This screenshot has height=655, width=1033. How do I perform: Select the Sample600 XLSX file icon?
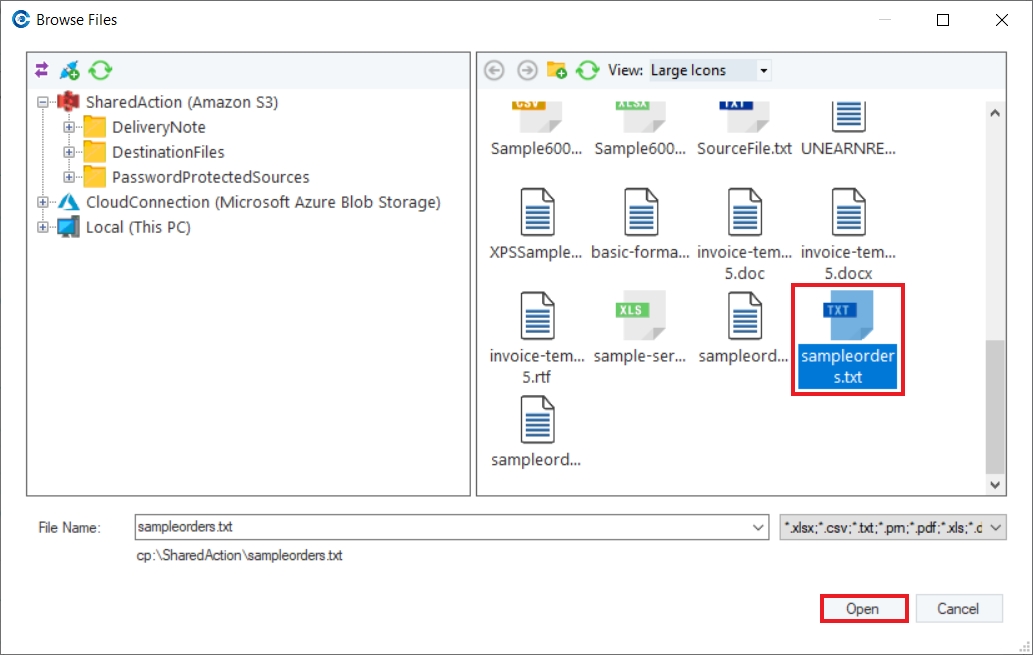coord(640,117)
